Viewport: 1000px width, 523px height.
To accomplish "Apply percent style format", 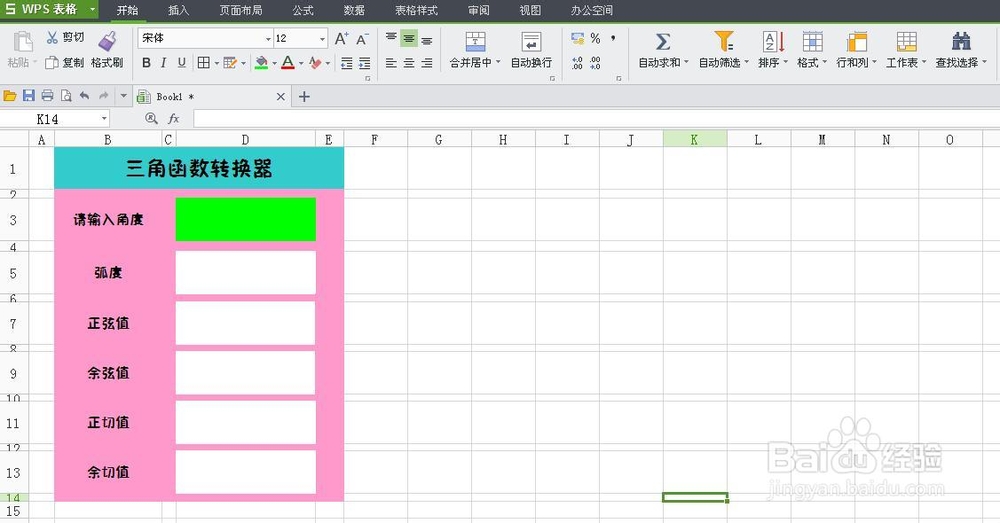I will pyautogui.click(x=595, y=38).
